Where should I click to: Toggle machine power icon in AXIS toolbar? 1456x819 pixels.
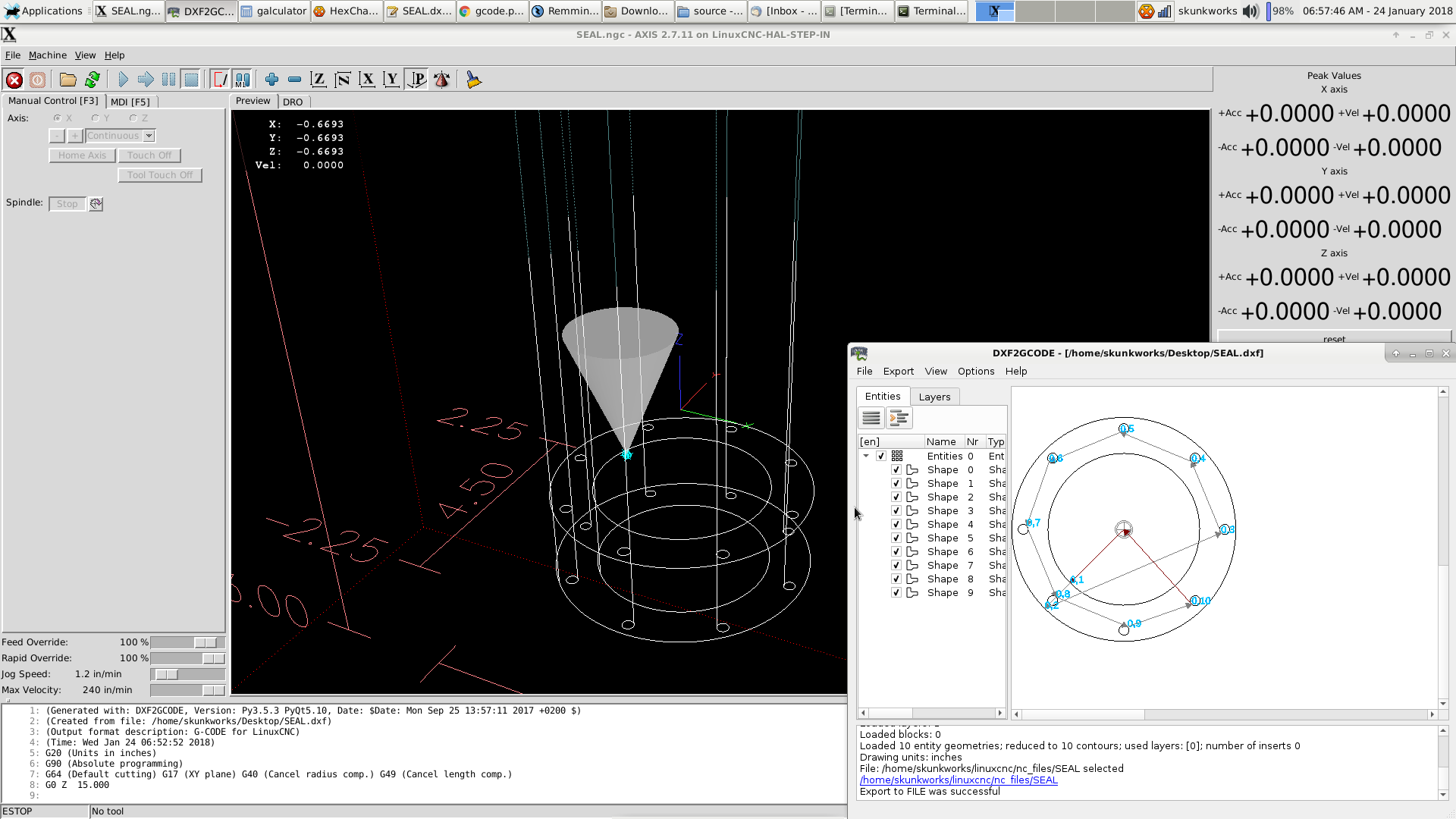point(37,80)
